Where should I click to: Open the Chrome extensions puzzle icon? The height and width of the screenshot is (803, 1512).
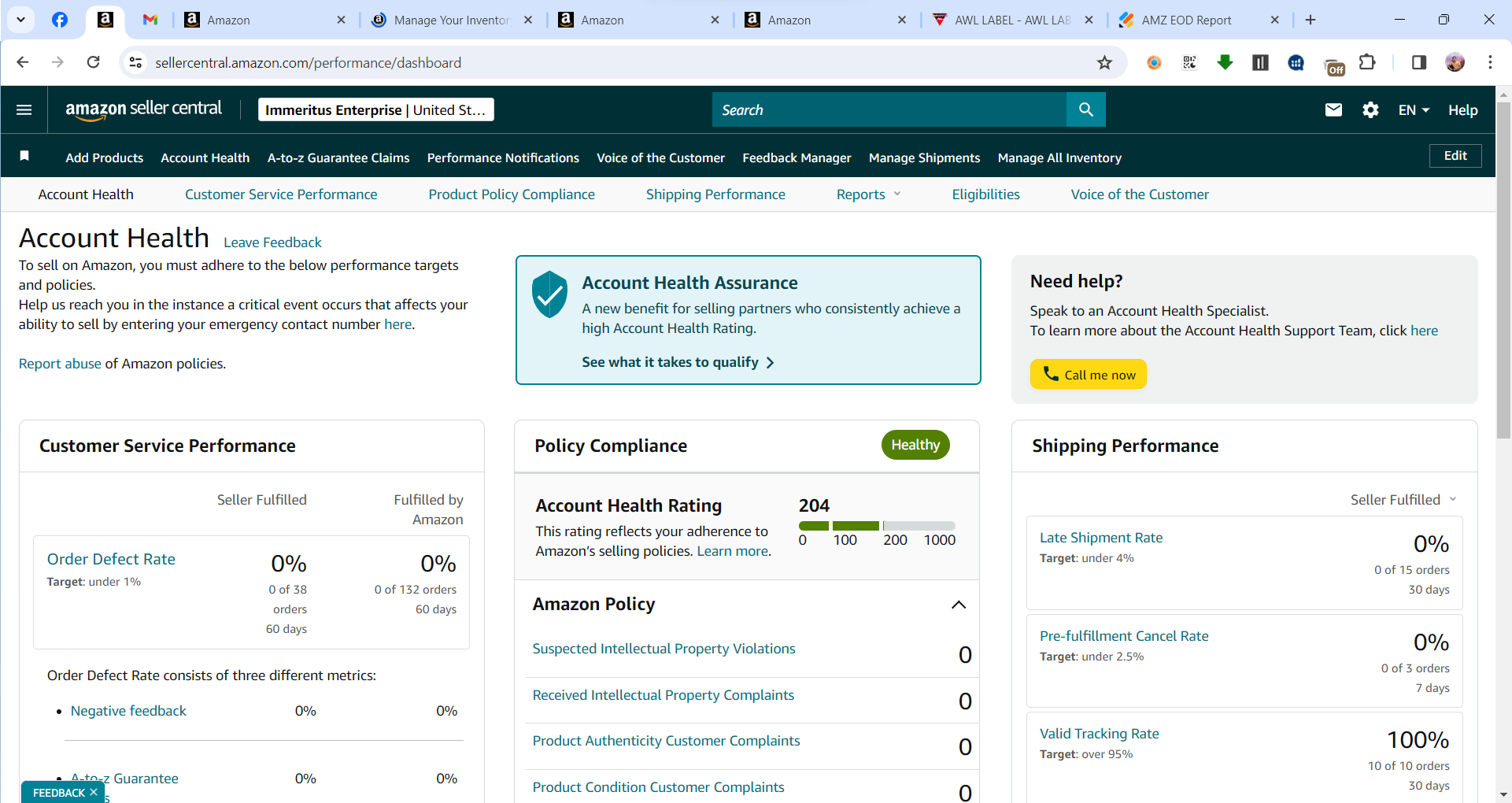[x=1367, y=62]
